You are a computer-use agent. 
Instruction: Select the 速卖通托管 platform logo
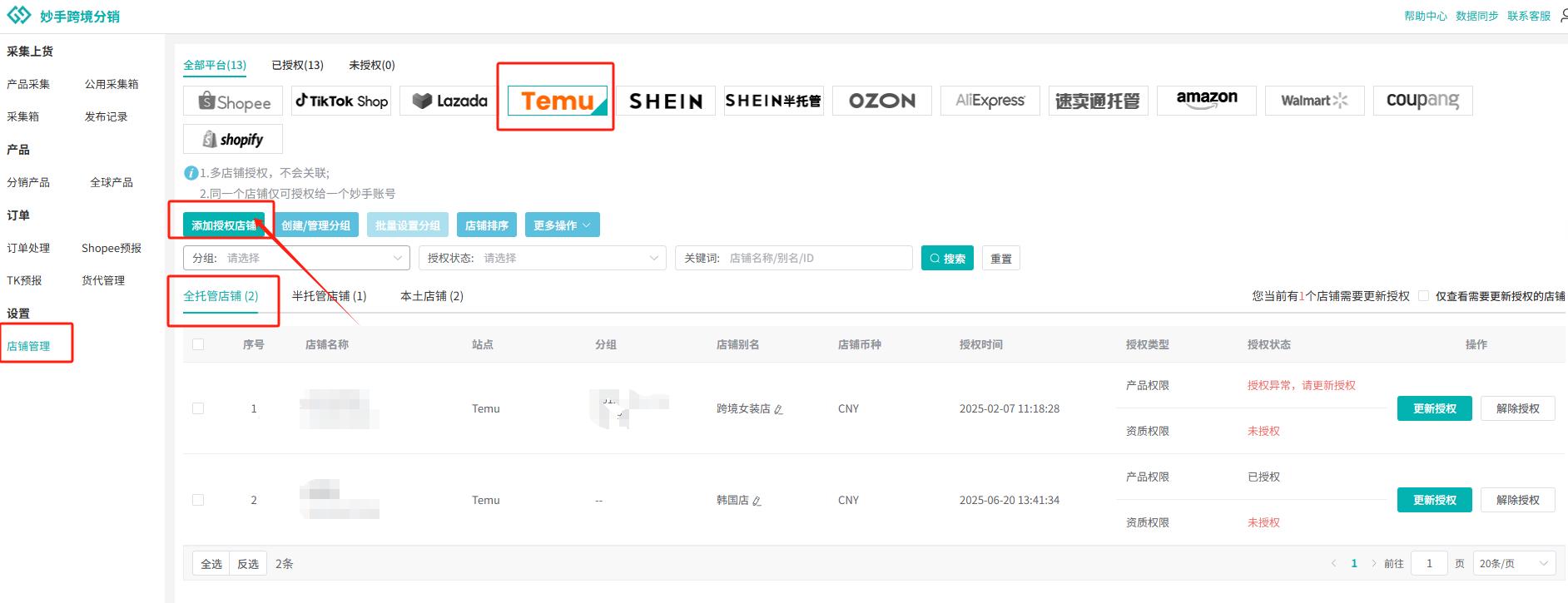(1099, 101)
